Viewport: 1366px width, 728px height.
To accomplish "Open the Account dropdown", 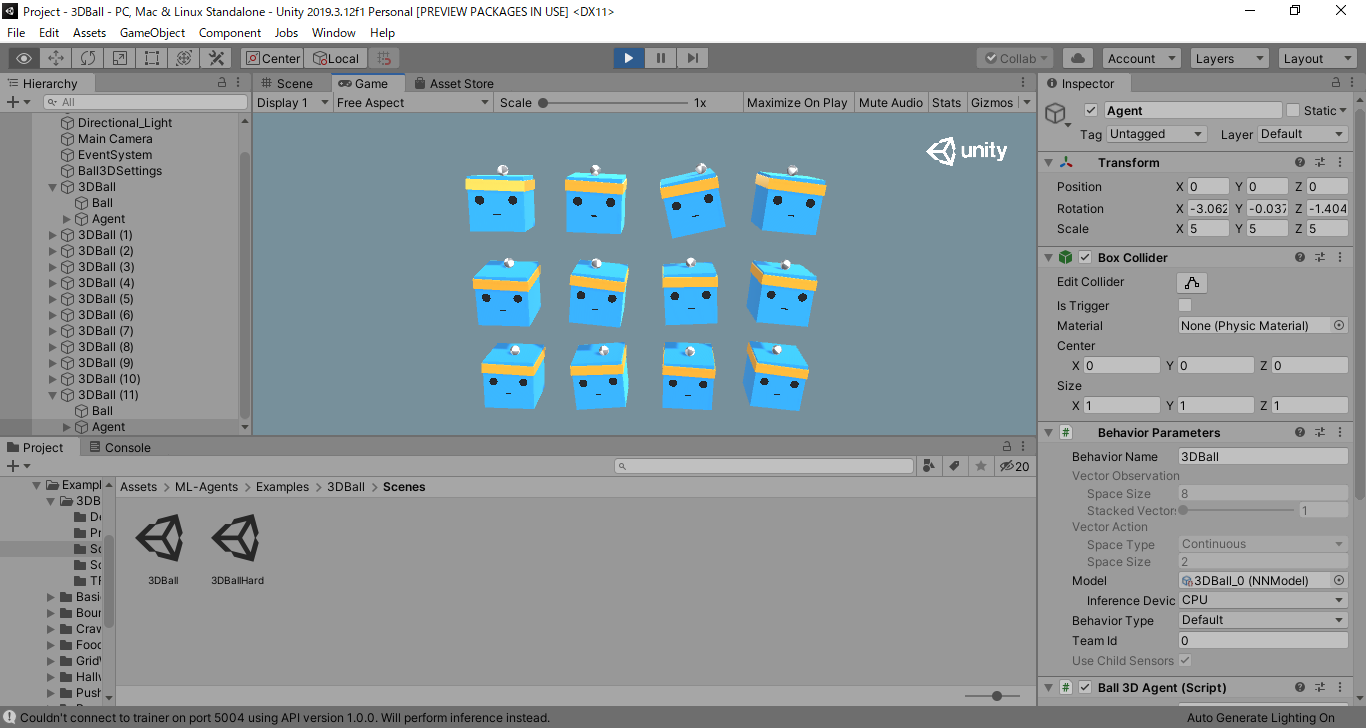I will click(1141, 58).
